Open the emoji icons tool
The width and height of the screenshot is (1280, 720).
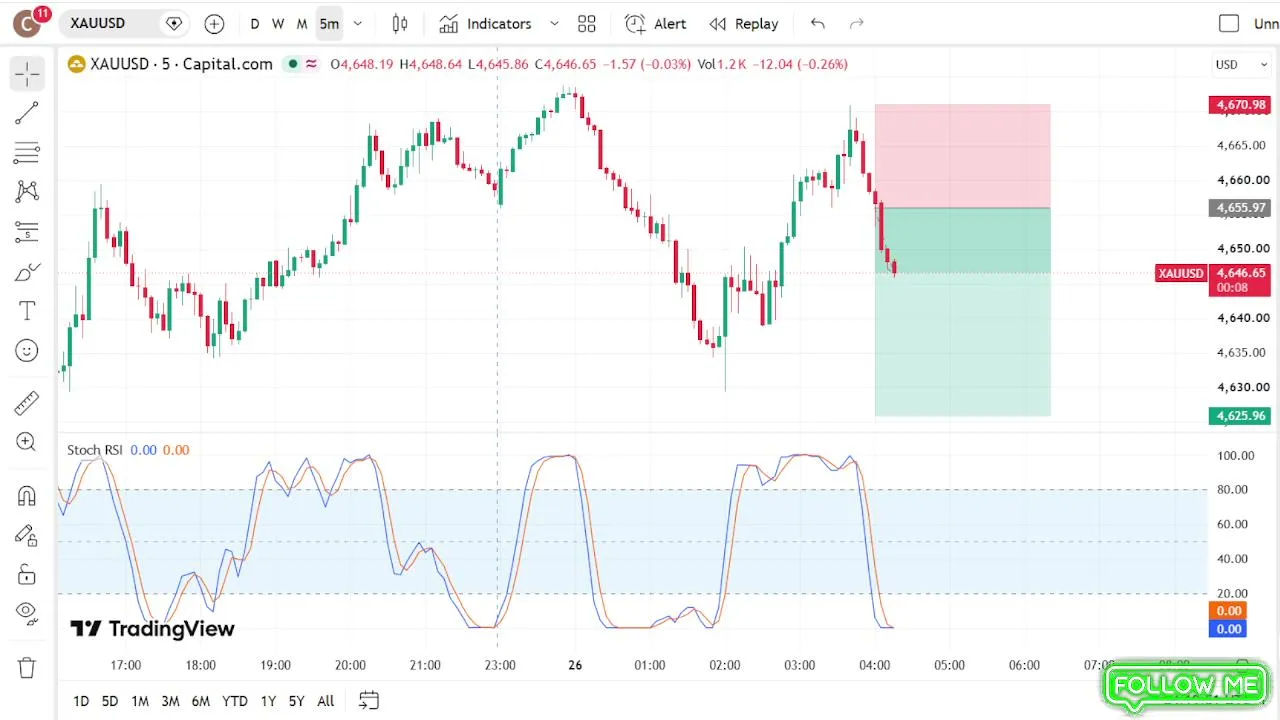26,351
